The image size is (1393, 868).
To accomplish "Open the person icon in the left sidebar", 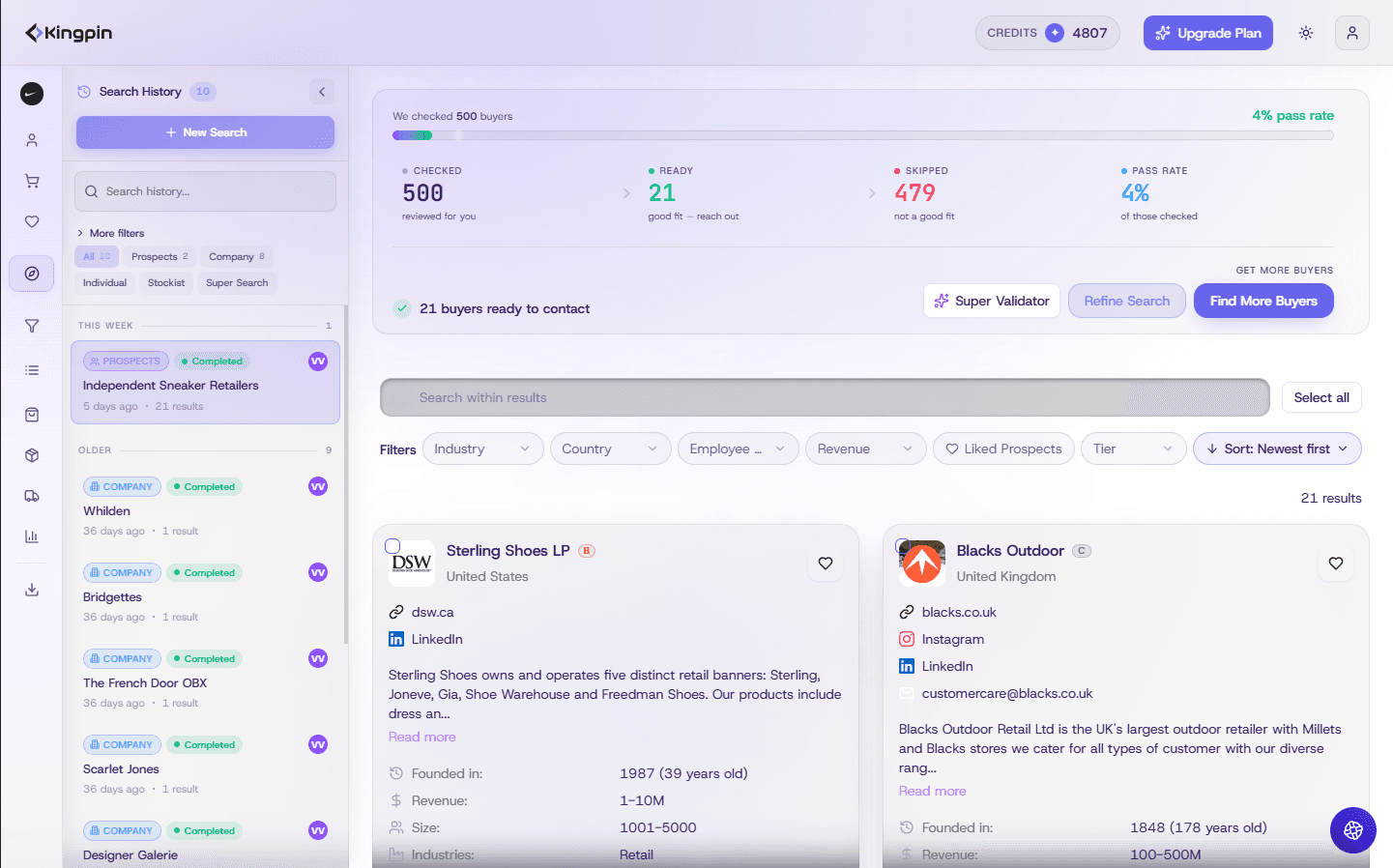I will (x=32, y=140).
